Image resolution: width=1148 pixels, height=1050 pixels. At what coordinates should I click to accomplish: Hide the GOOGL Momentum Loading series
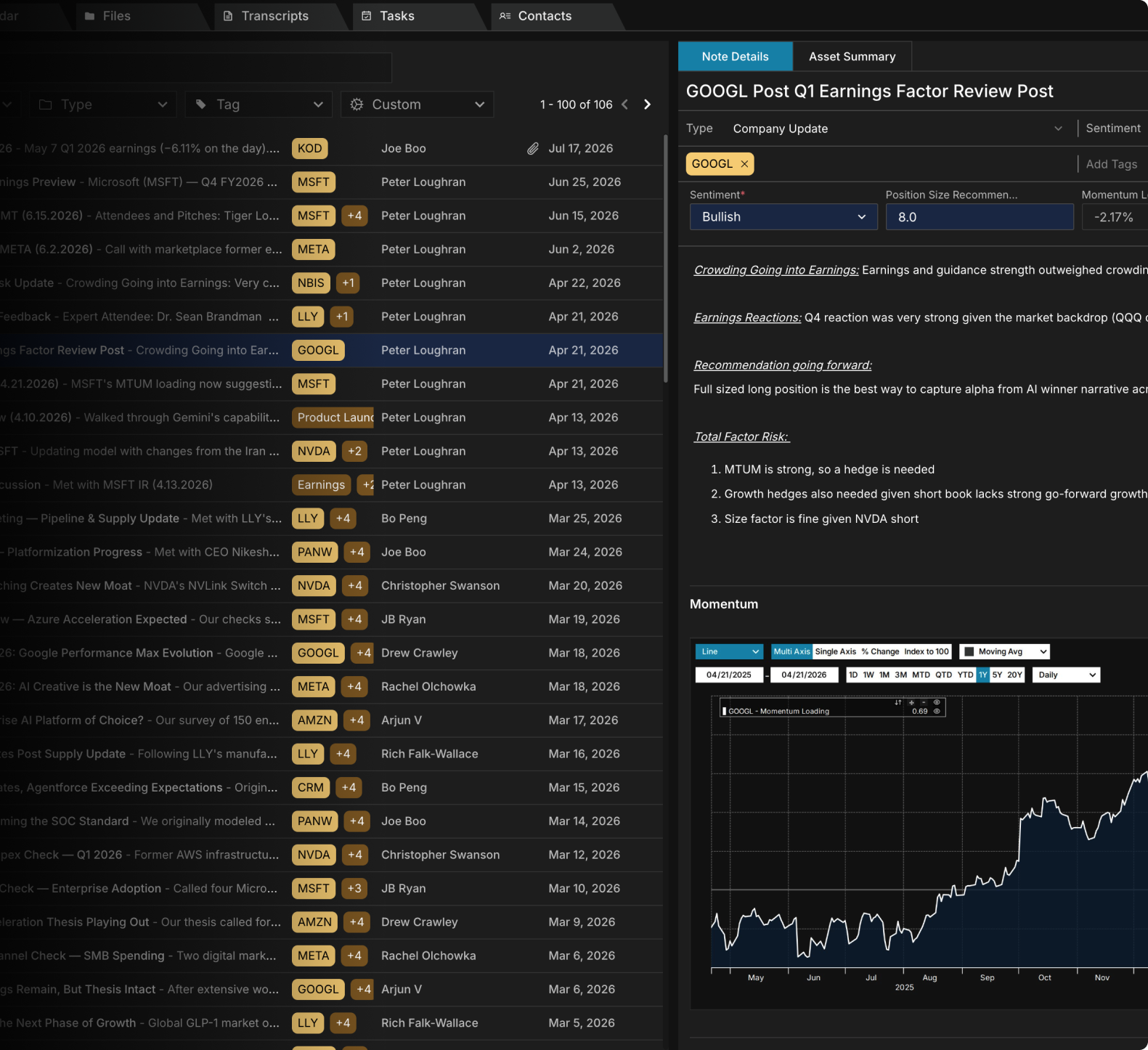click(937, 712)
